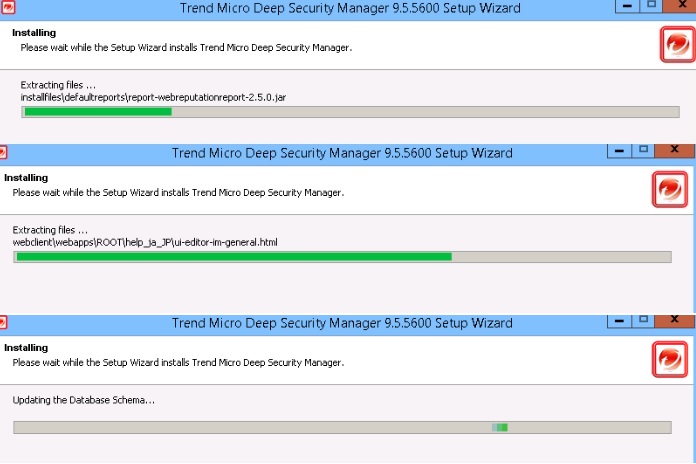Click progress bar under ui-editor-im-general.html path
696x464 pixels.
click(342, 257)
